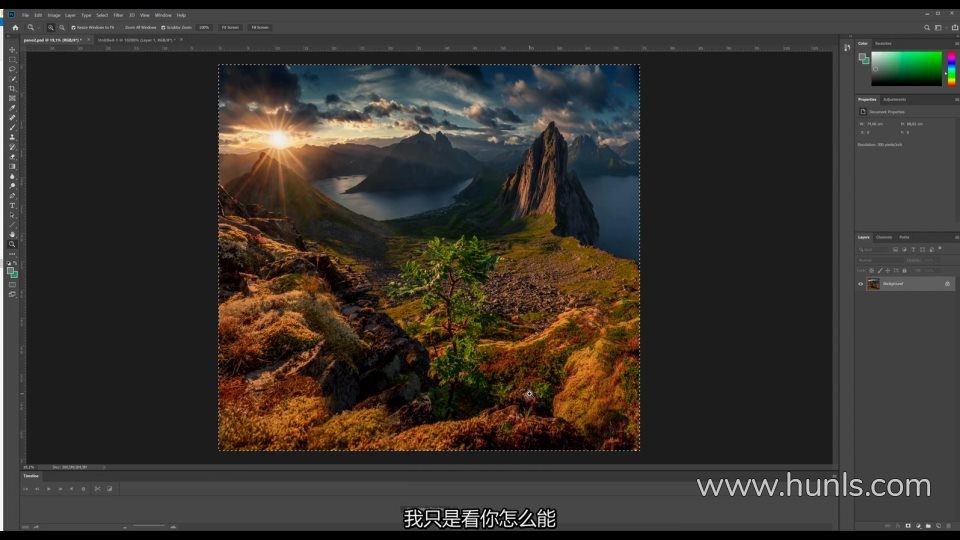The width and height of the screenshot is (960, 540).
Task: Click the Zoom All Windows option
Action: click(x=140, y=28)
